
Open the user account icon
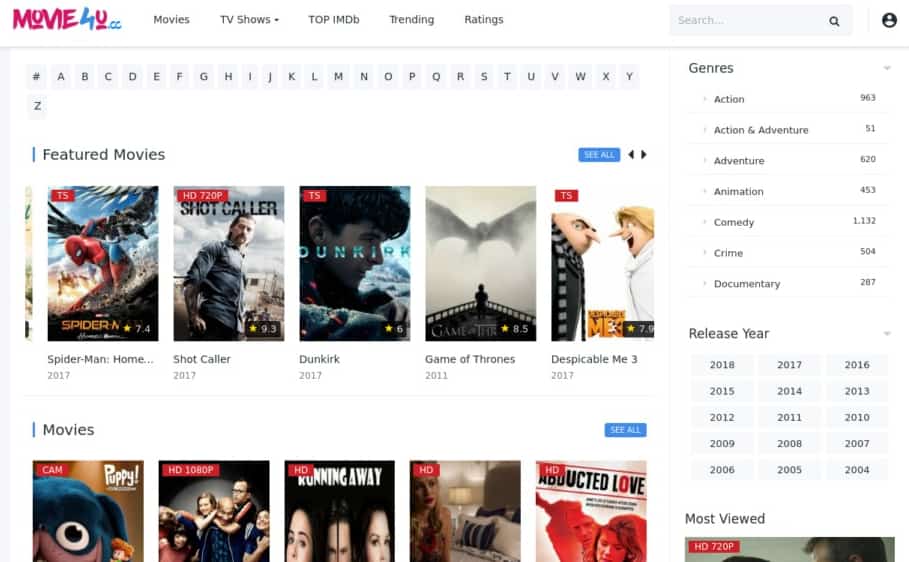pyautogui.click(x=889, y=20)
